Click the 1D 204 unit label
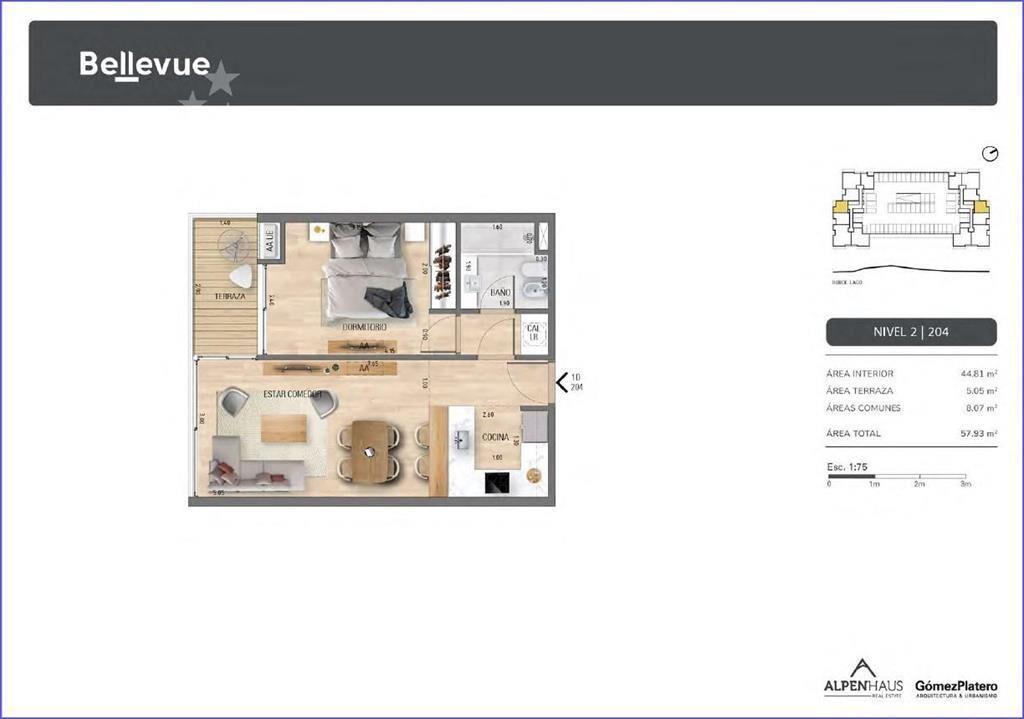1024x719 pixels. [x=577, y=382]
